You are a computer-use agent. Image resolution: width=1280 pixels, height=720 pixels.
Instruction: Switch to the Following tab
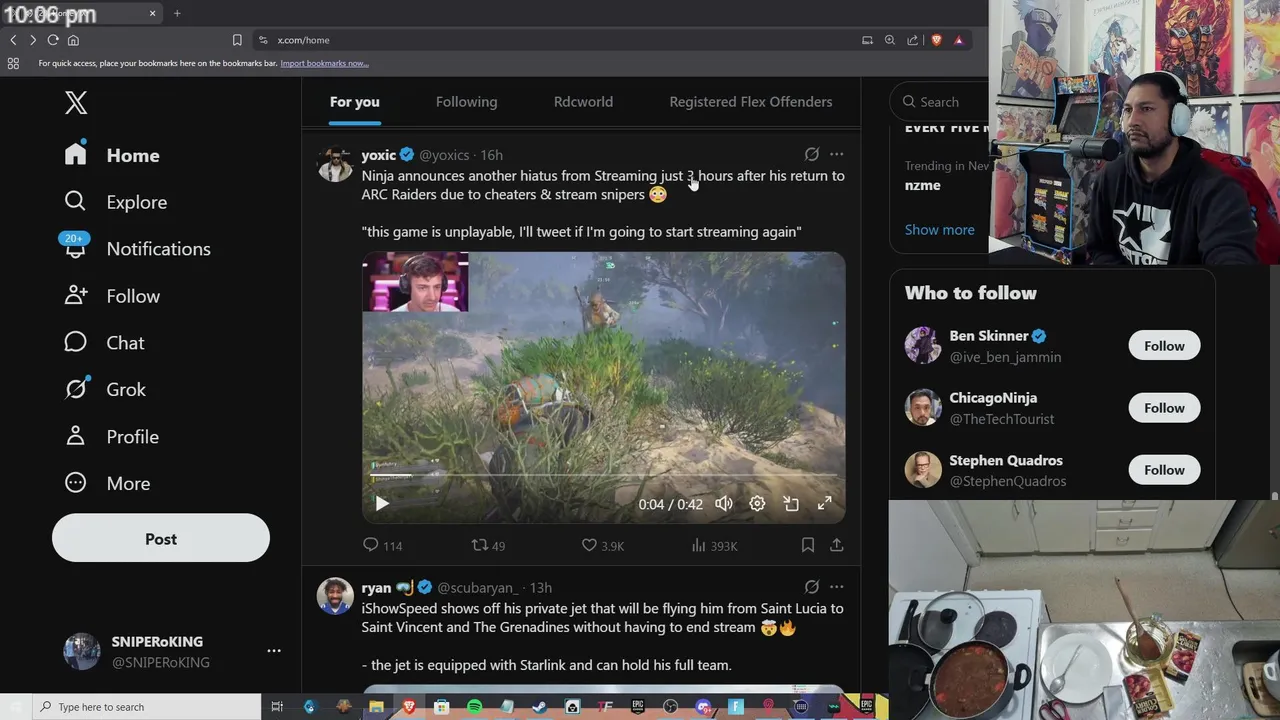[x=466, y=102]
